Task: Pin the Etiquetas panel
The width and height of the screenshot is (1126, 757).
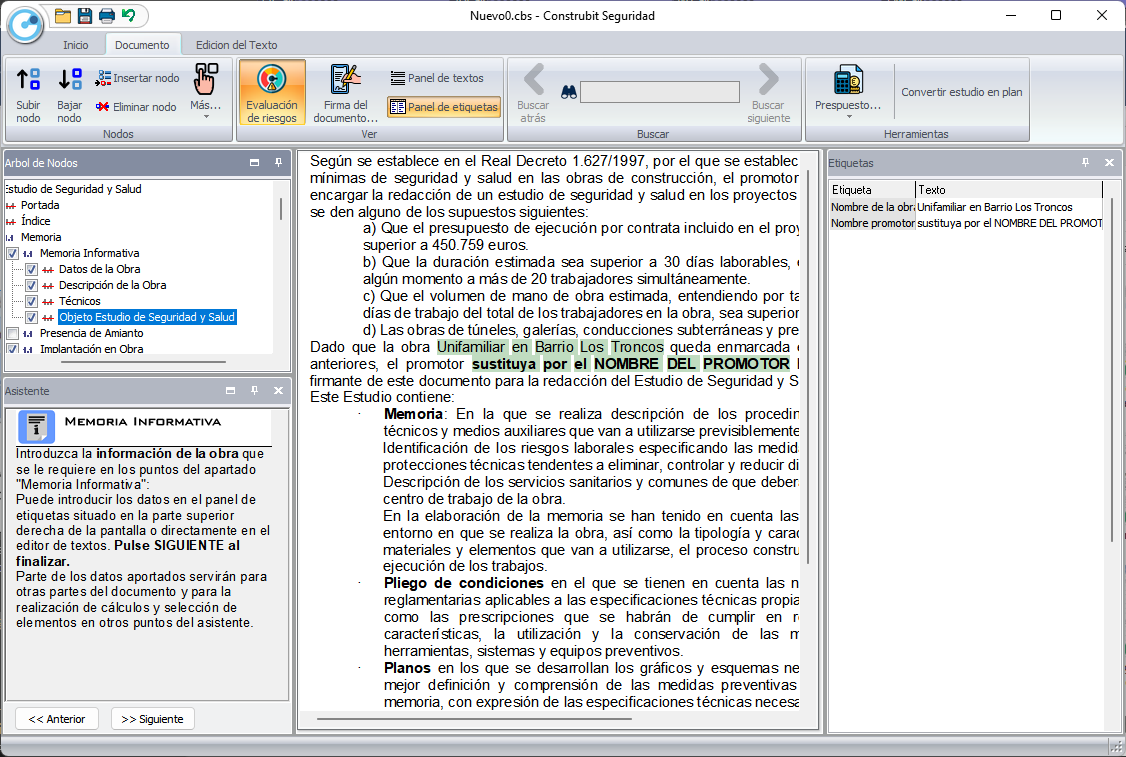Action: click(x=1086, y=162)
